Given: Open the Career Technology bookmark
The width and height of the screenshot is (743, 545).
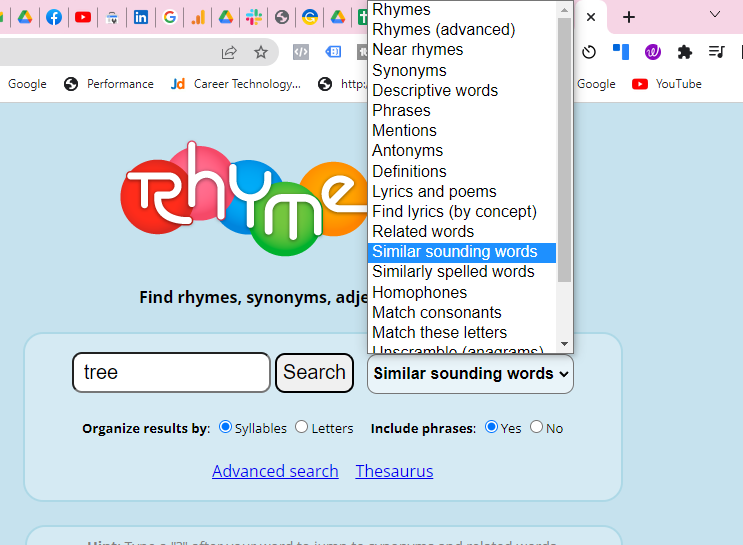Looking at the screenshot, I should (236, 84).
